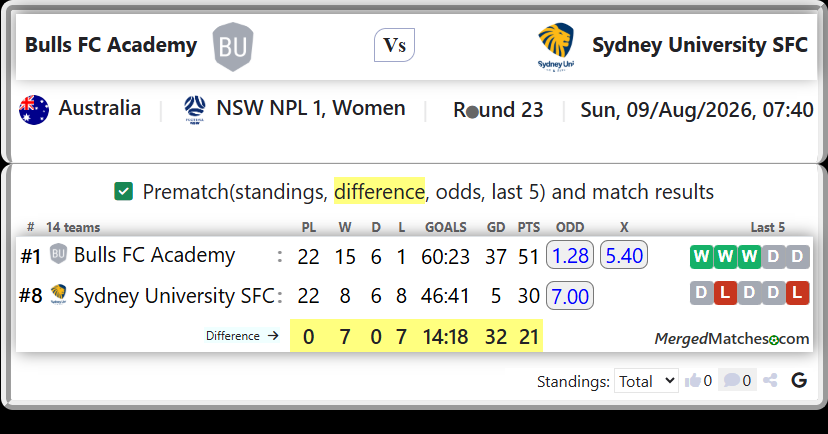Image resolution: width=828 pixels, height=434 pixels.
Task: Click the second W badge in Bulls last 5
Action: pos(725,257)
